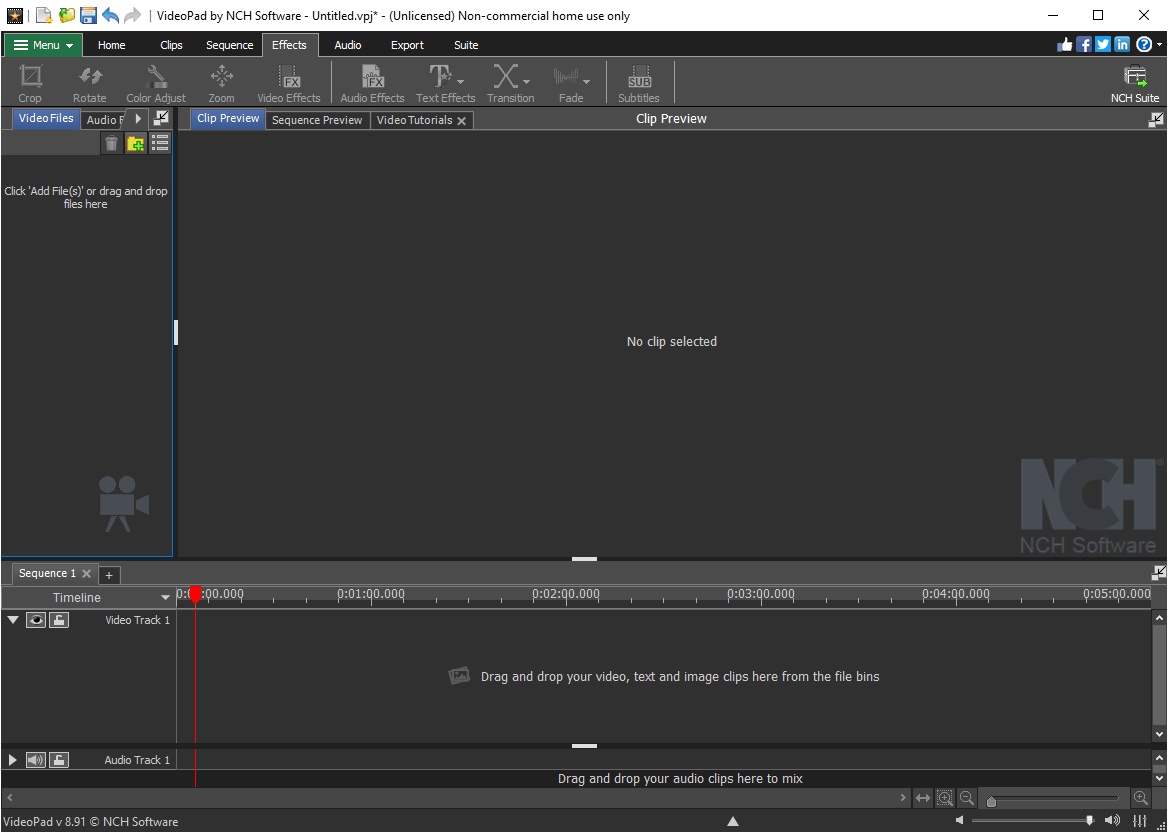Open the Timeline mode dropdown
The height and width of the screenshot is (833, 1168).
pos(165,598)
